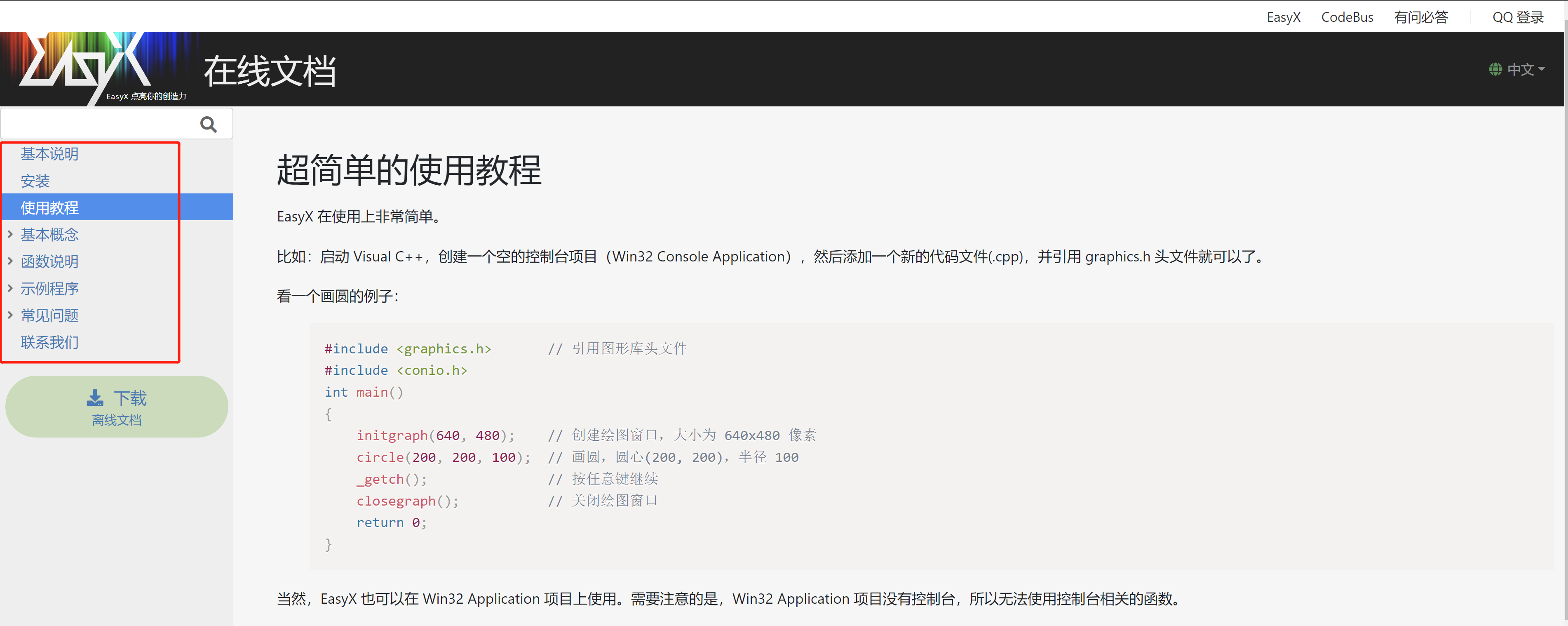Click the 在线文档 header title
The width and height of the screenshot is (1568, 626).
[270, 71]
